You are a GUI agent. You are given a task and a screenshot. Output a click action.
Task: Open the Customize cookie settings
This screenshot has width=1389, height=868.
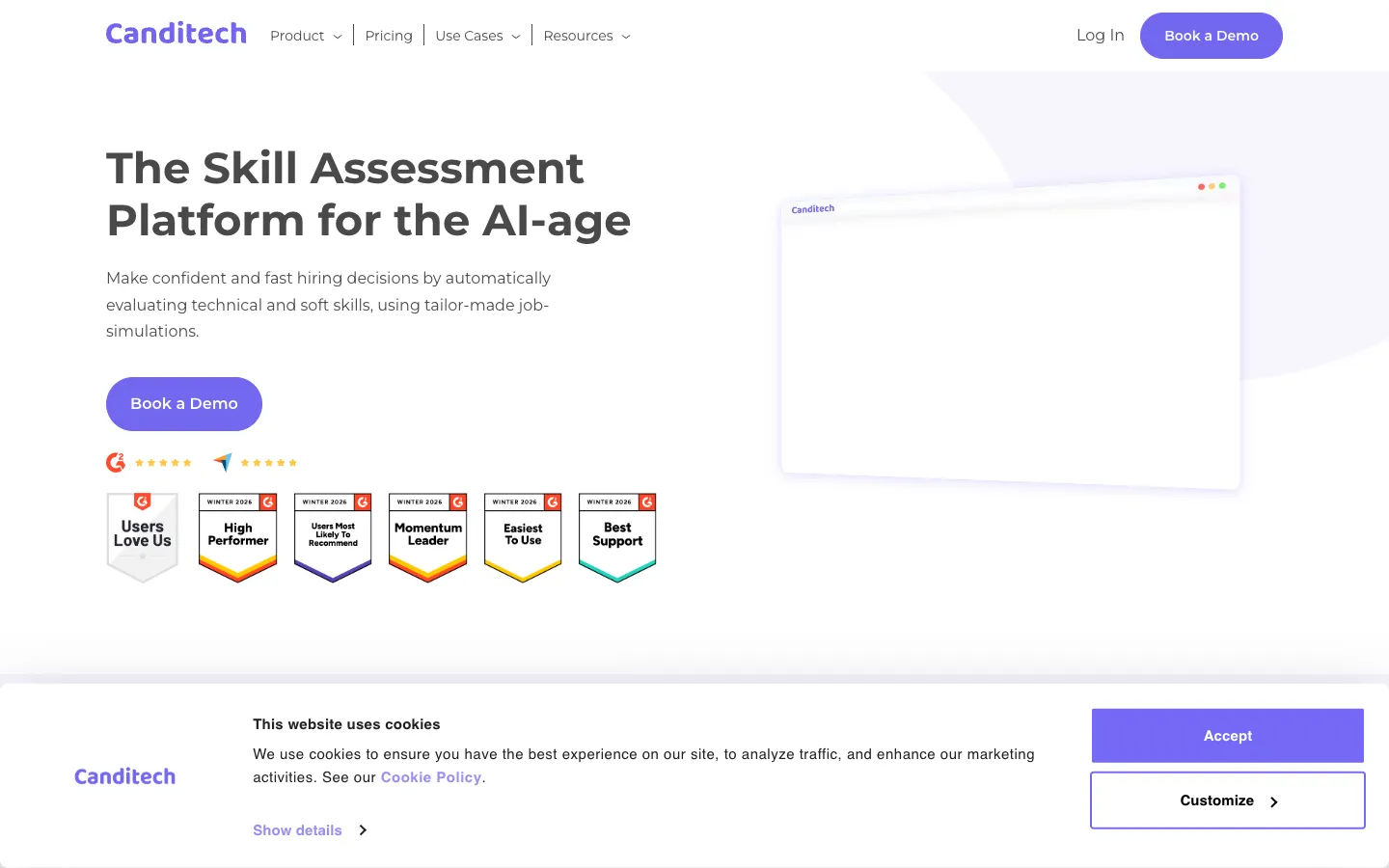pyautogui.click(x=1228, y=800)
